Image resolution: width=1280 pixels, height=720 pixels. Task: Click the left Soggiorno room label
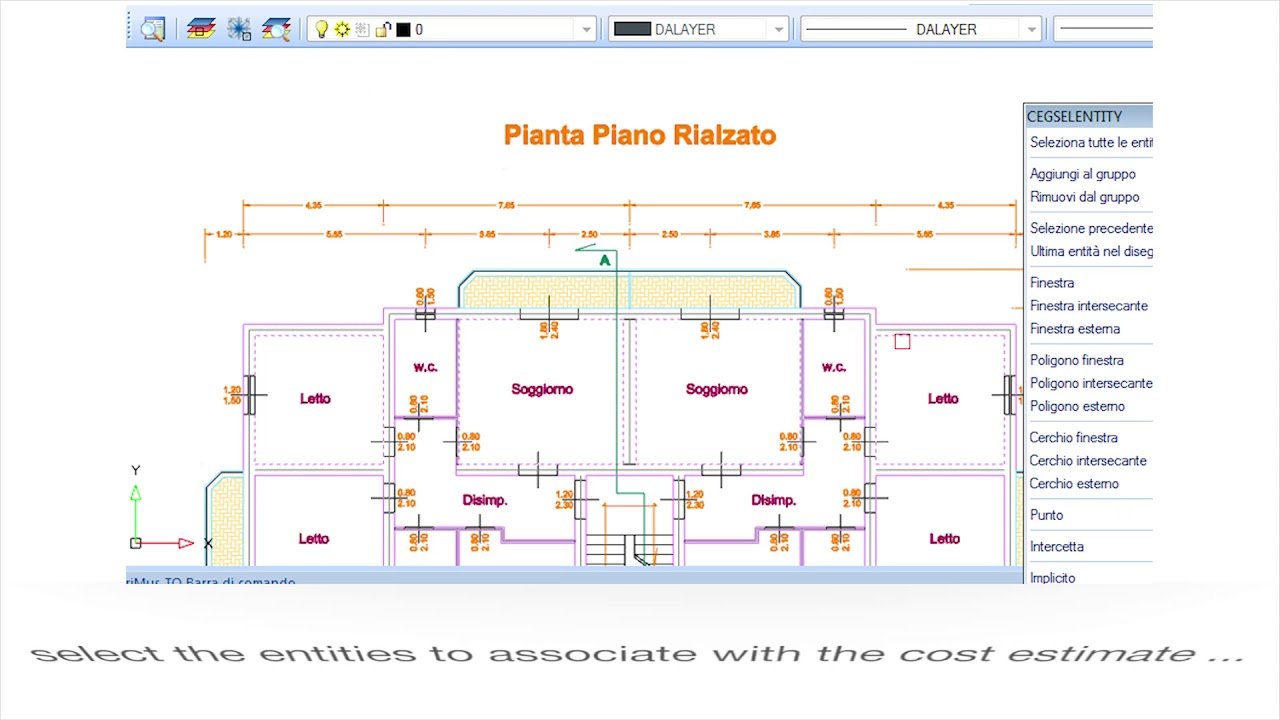click(542, 390)
